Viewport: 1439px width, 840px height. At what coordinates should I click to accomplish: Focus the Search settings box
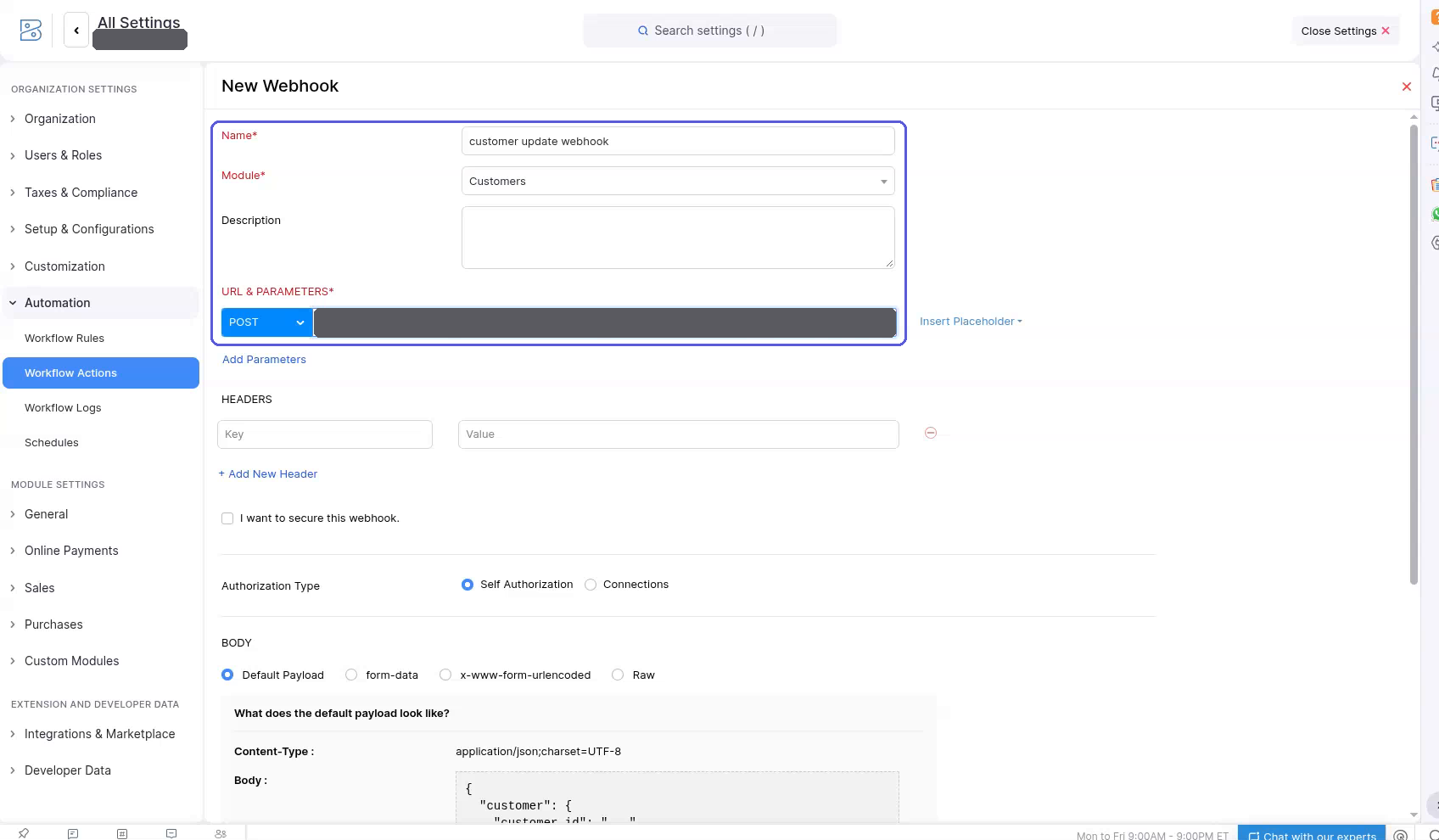pos(709,31)
